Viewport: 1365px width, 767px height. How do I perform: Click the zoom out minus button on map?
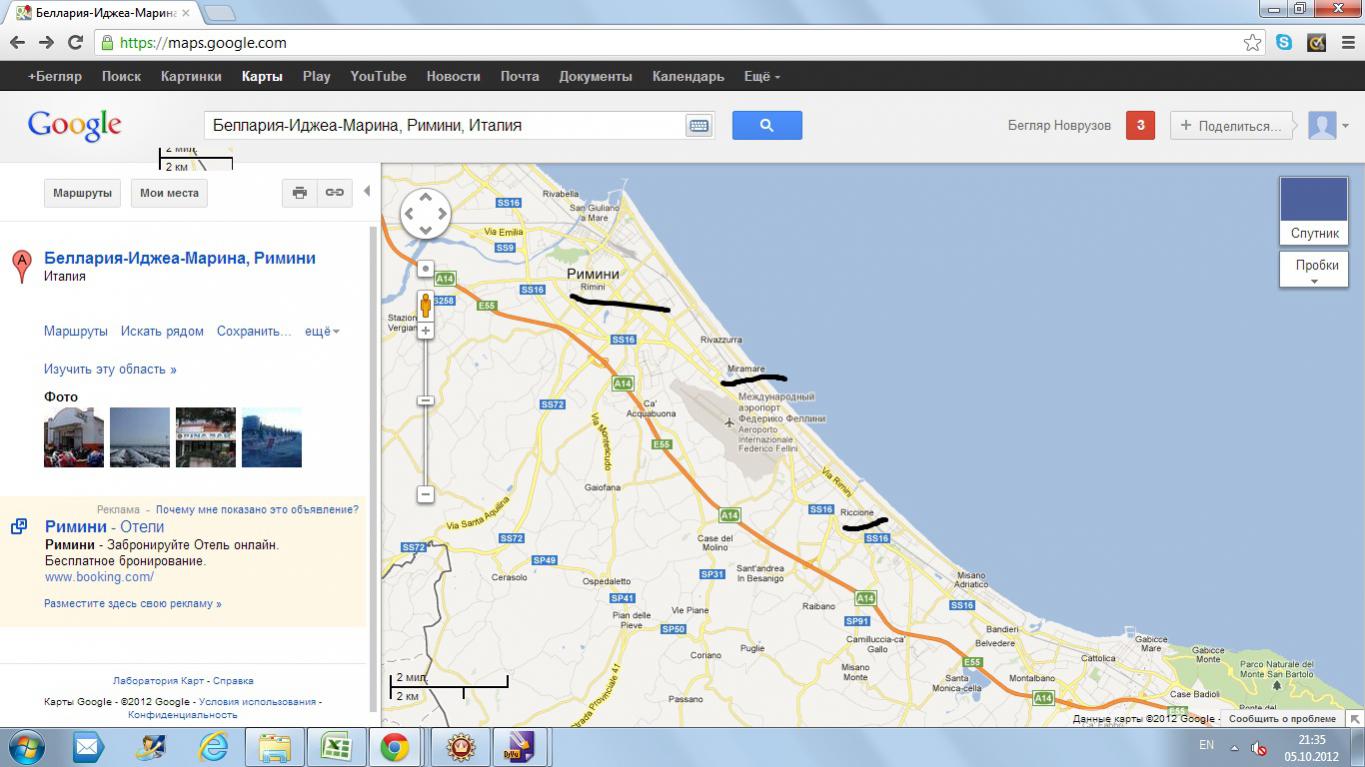425,494
